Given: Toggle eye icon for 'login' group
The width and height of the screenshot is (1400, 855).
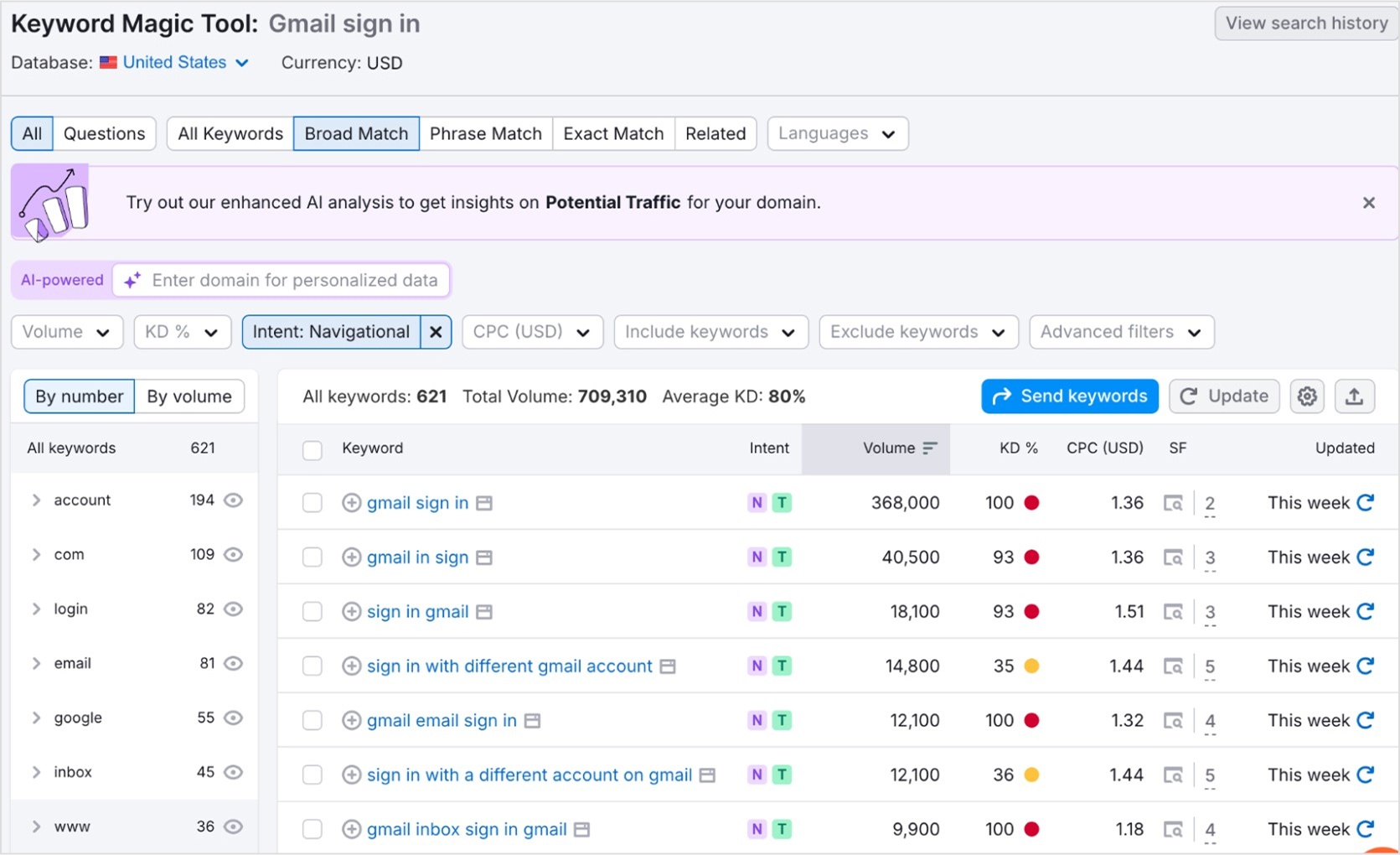Looking at the screenshot, I should coord(234,609).
